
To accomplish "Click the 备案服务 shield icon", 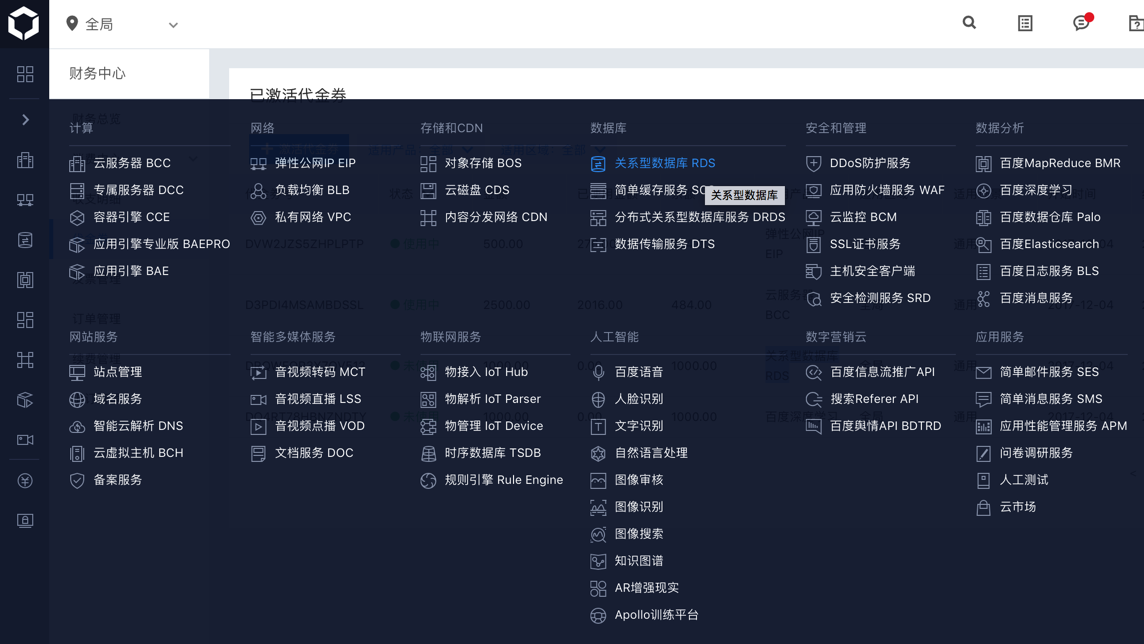I will coord(77,480).
